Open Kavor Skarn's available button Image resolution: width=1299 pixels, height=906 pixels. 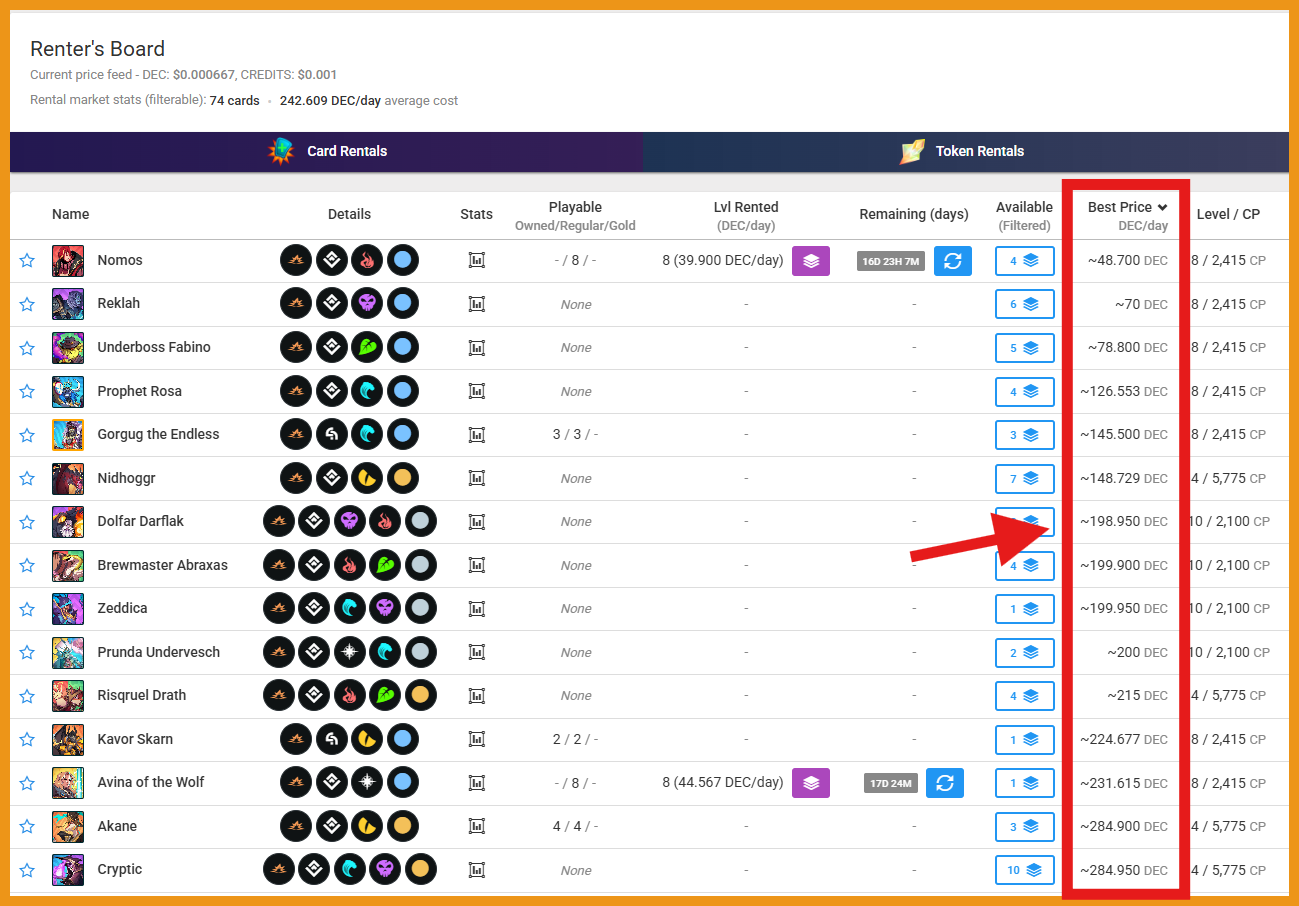click(1025, 739)
